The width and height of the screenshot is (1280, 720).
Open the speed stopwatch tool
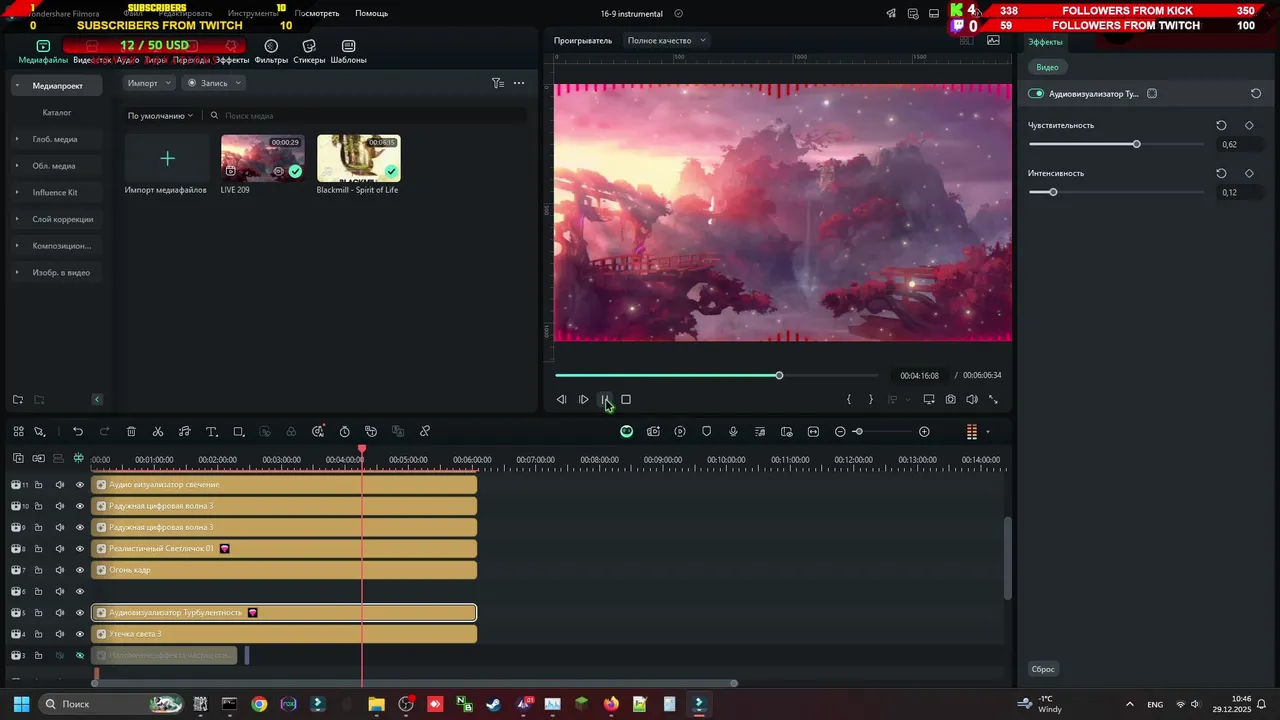click(x=345, y=432)
